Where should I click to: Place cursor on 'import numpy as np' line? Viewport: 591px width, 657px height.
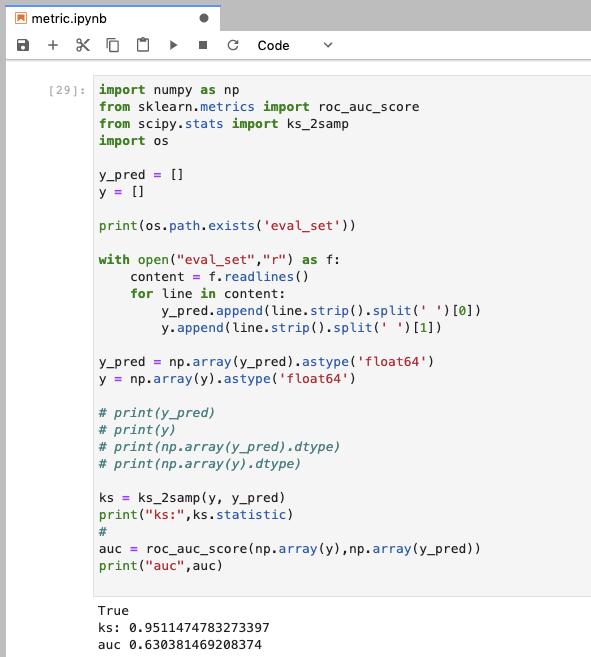coord(169,90)
